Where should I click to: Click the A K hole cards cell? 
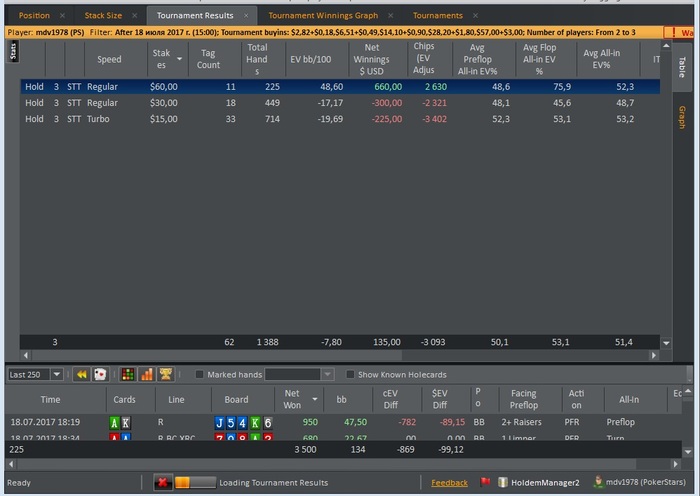(120, 422)
